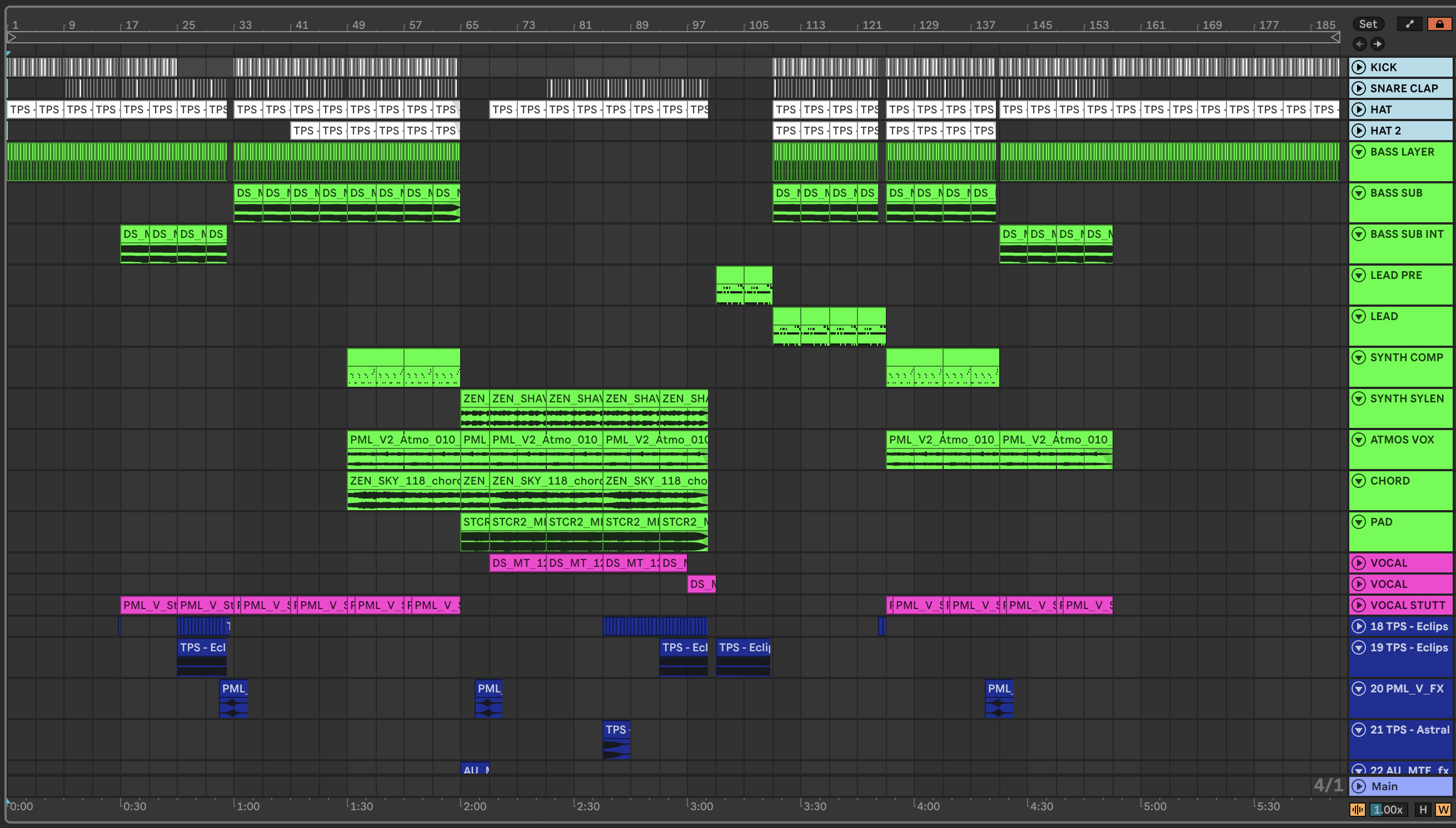1456x828 pixels.
Task: Toggle the H height zoom button
Action: coord(1423,809)
